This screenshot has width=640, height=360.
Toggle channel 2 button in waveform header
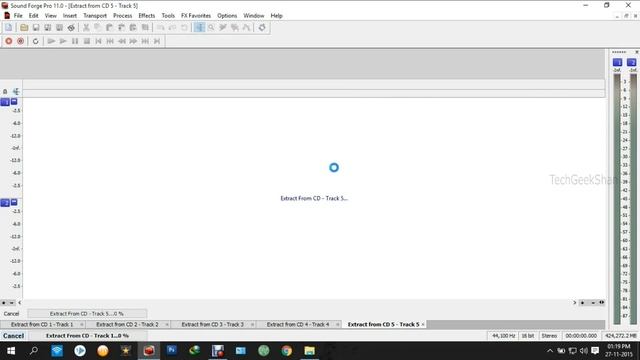(5, 203)
